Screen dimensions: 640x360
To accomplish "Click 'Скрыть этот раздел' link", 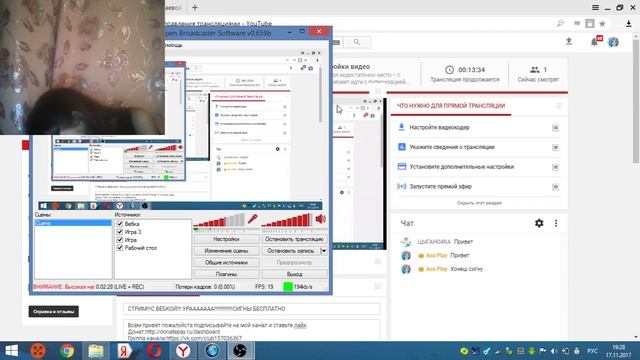I will (x=479, y=203).
